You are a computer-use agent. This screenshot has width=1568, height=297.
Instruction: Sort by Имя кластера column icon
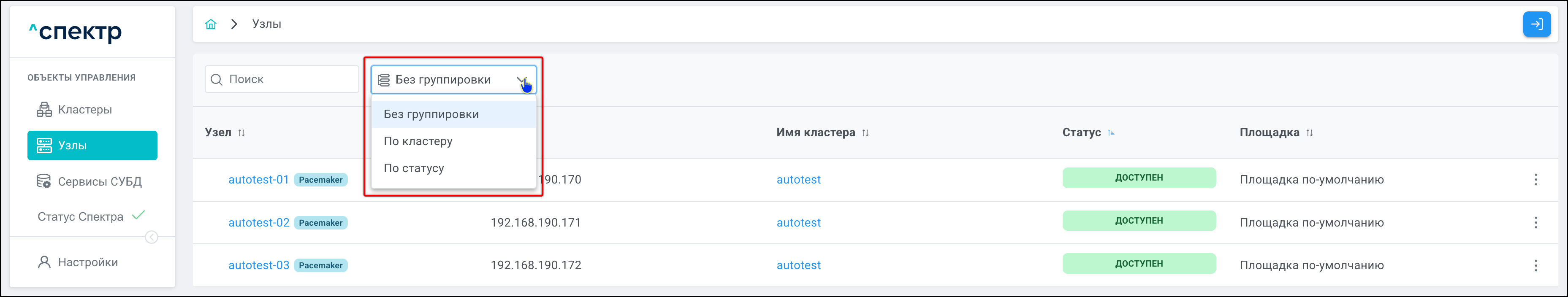pos(865,132)
